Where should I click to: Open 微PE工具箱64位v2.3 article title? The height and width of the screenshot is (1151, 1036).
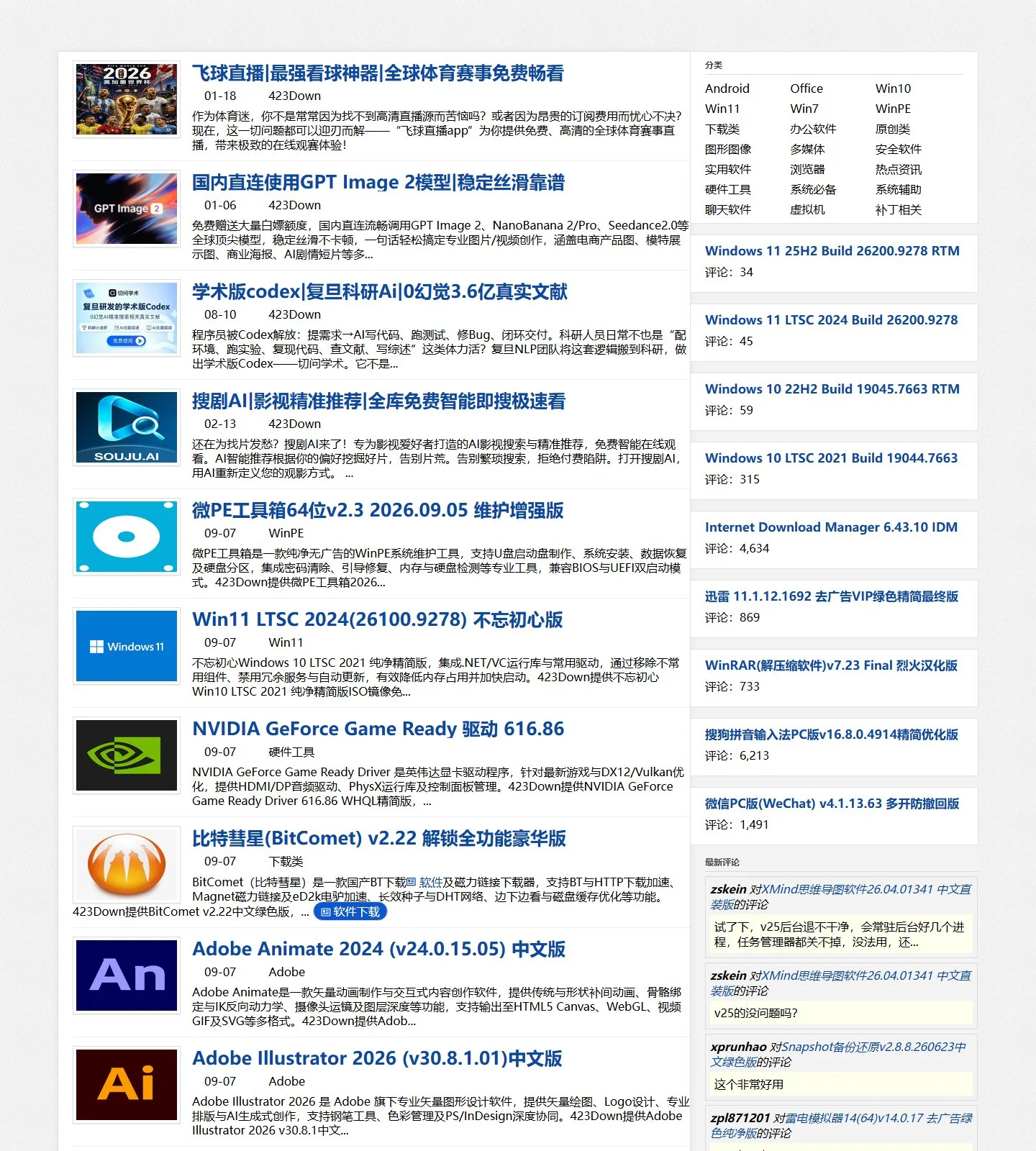pos(378,511)
